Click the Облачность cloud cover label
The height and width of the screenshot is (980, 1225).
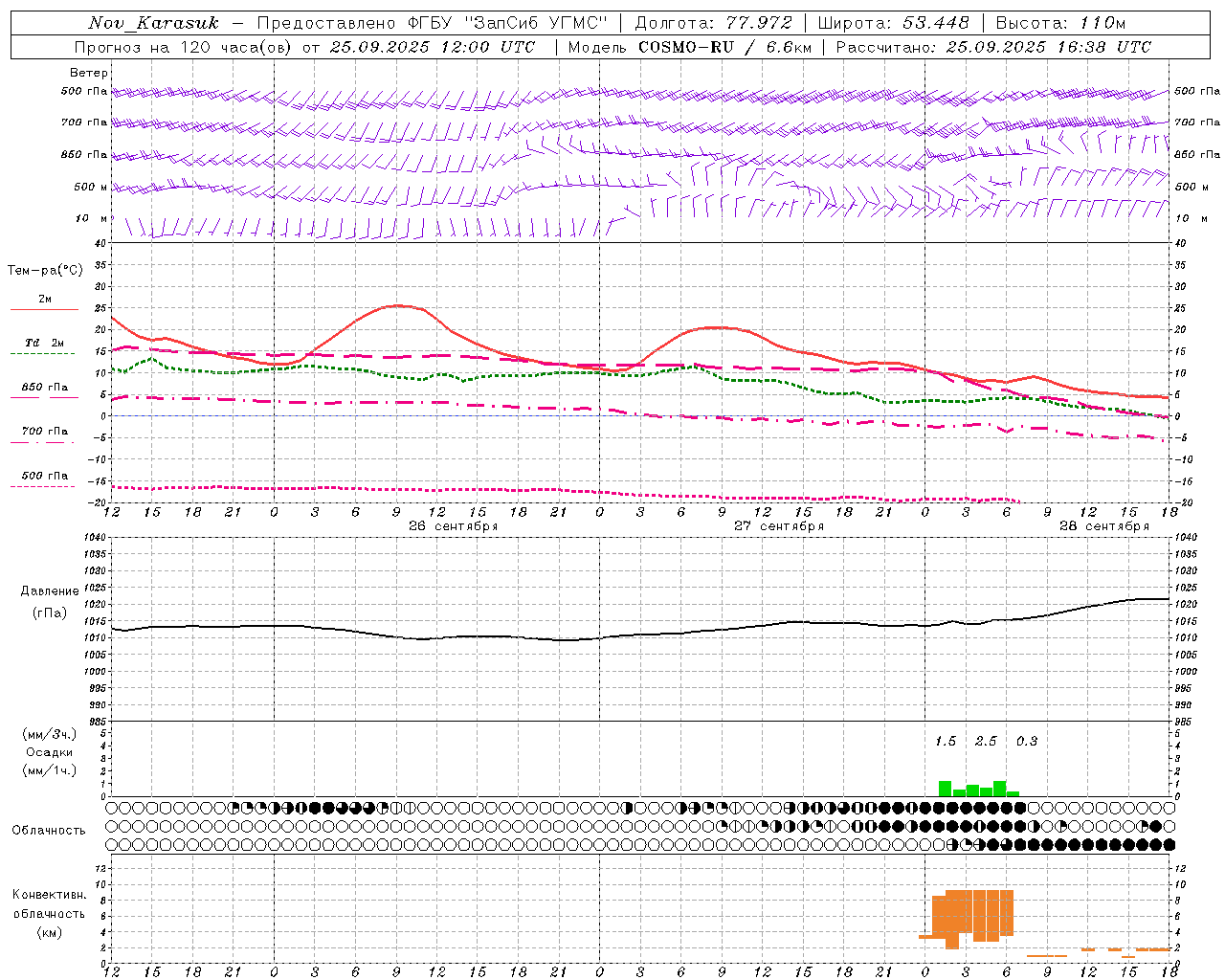point(49,831)
